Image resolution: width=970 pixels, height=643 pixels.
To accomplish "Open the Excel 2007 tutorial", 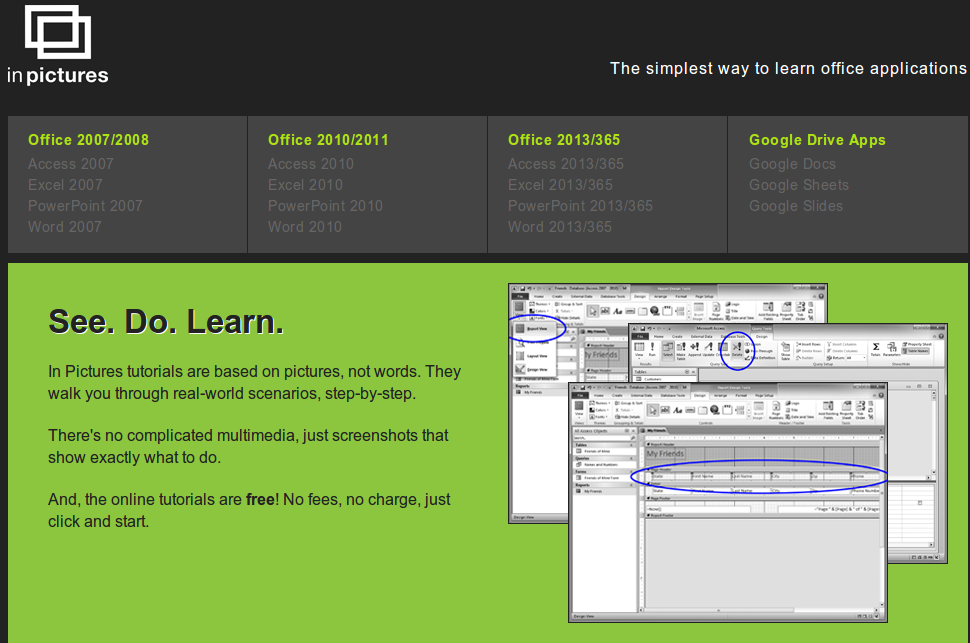I will coord(65,185).
